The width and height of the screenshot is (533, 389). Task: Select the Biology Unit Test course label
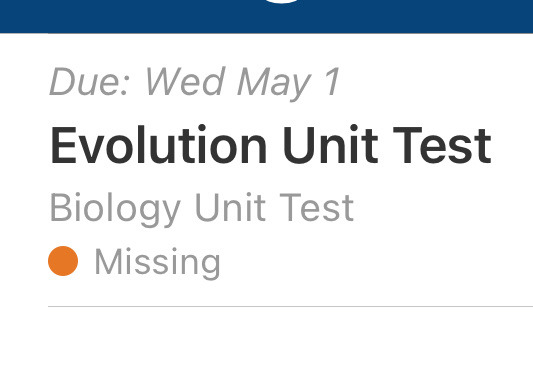coord(202,209)
